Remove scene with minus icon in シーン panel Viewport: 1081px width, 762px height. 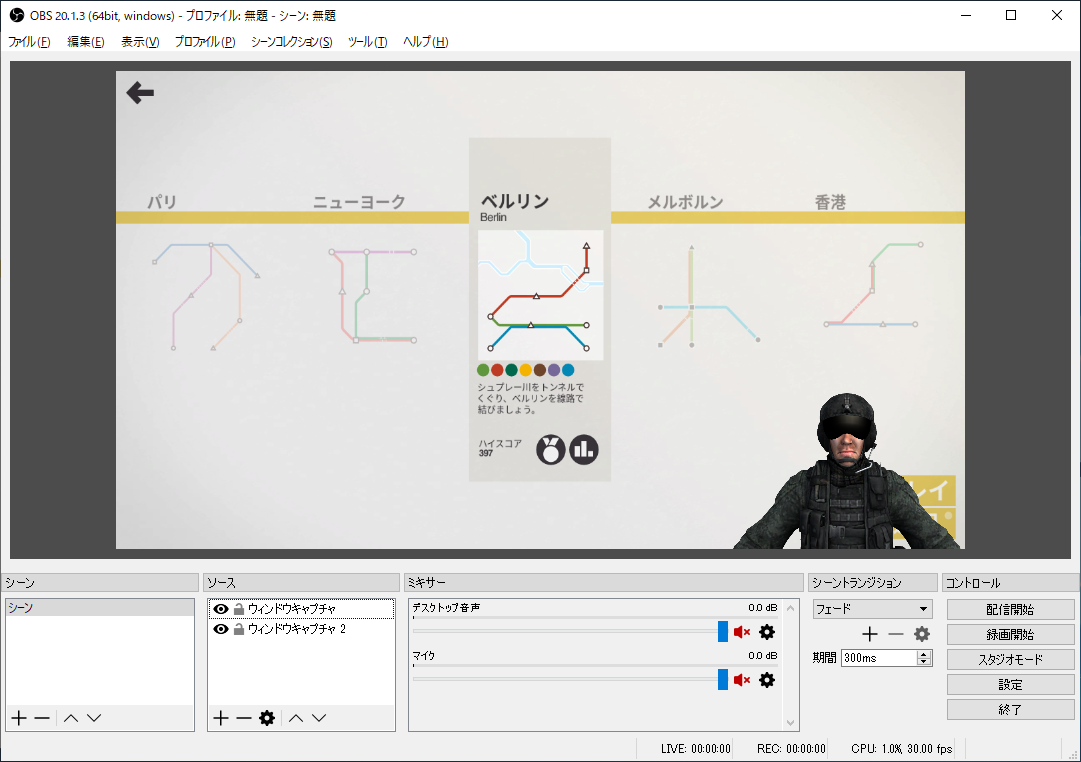pos(42,718)
